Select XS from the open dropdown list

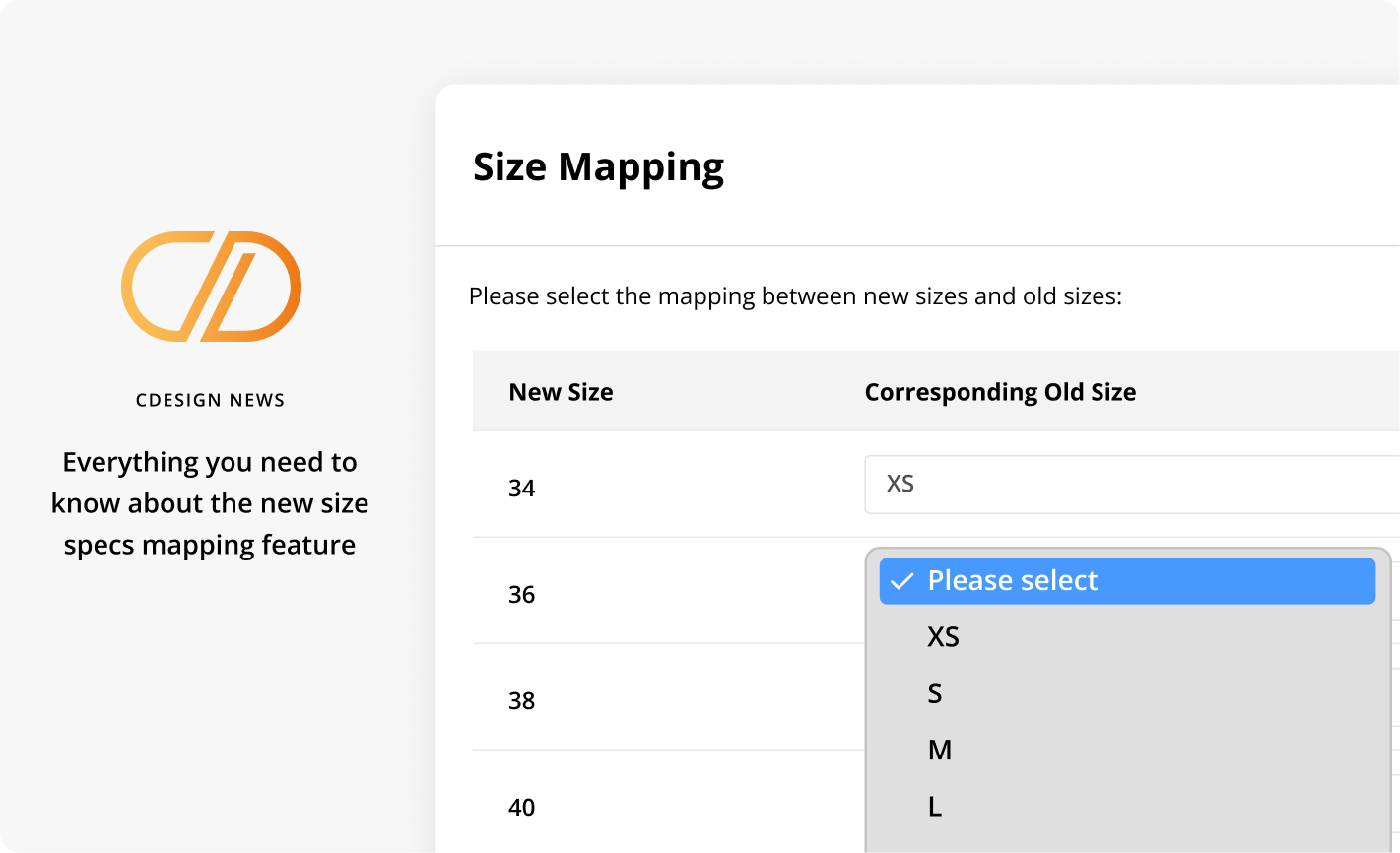(943, 637)
